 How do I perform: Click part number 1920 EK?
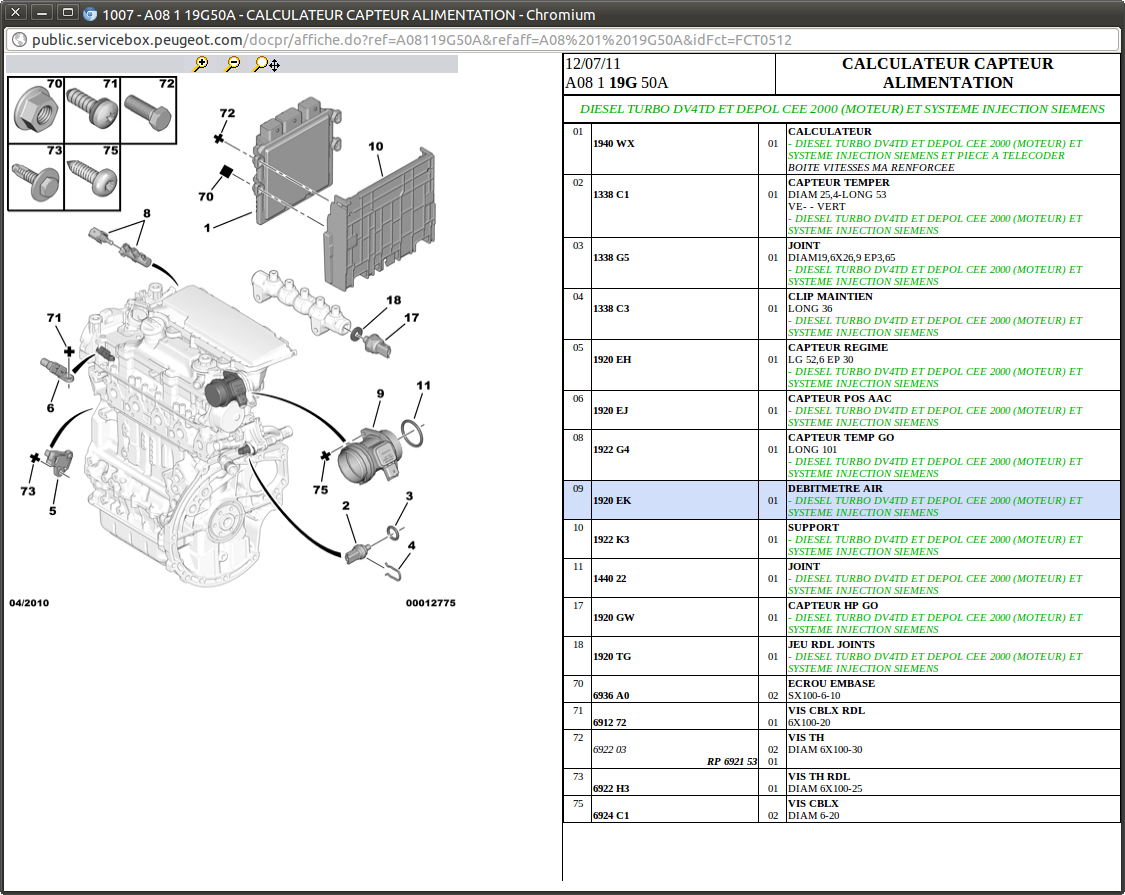[612, 501]
